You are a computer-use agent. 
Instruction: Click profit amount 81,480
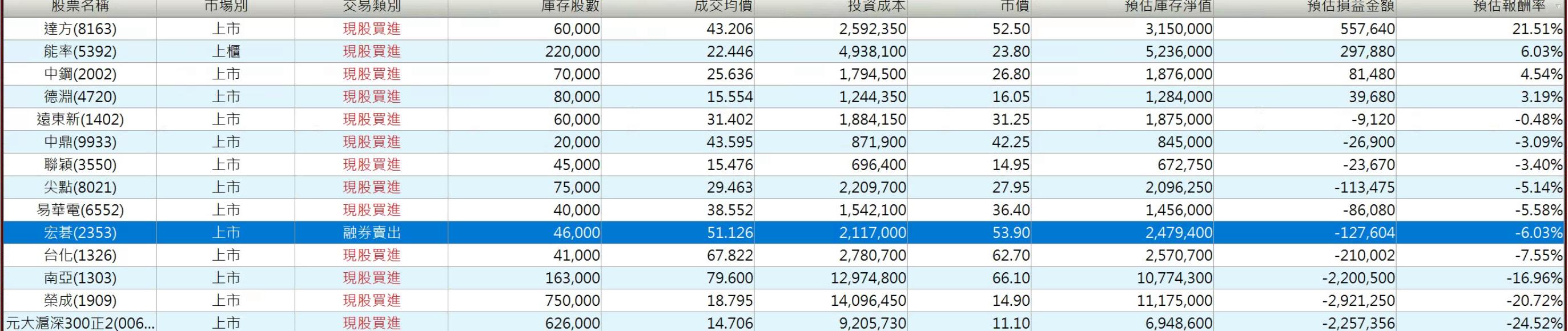pyautogui.click(x=1372, y=74)
